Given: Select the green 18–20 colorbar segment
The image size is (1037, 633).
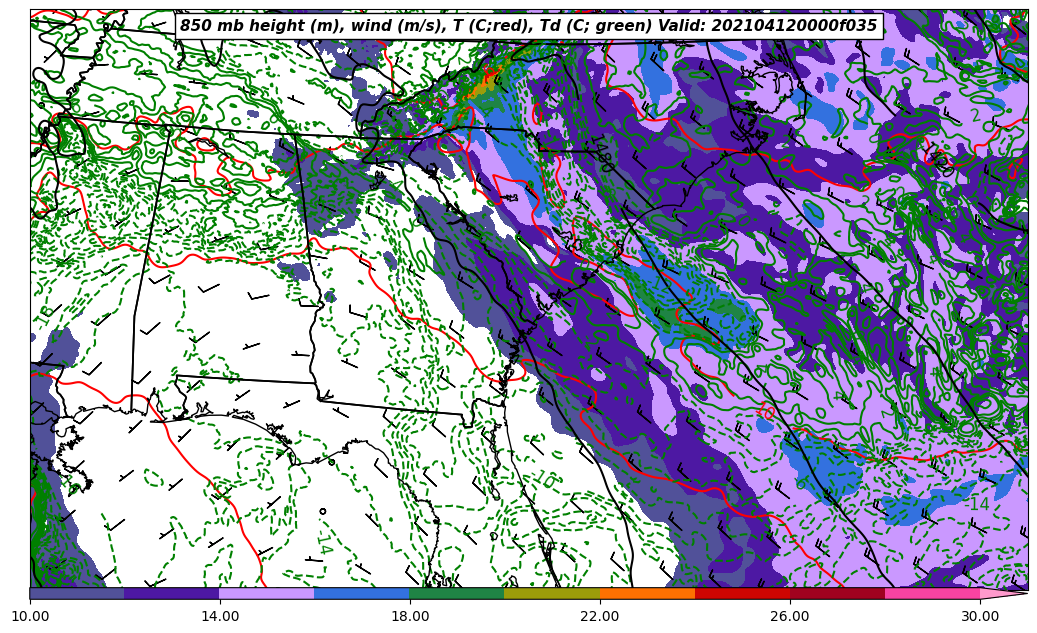Looking at the screenshot, I should click(x=457, y=593).
